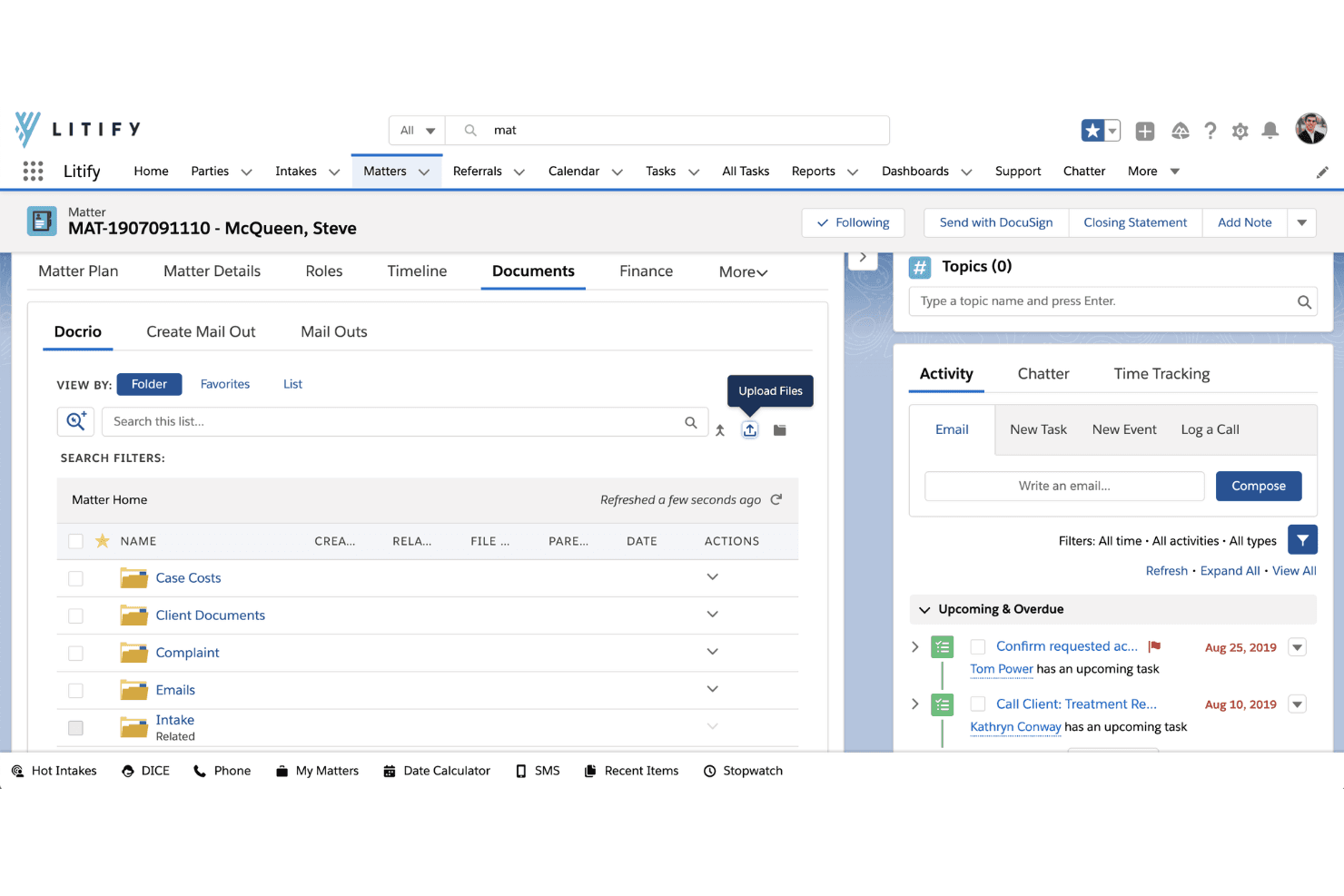The height and width of the screenshot is (896, 1344).
Task: Switch to the Timeline tab
Action: click(x=417, y=271)
